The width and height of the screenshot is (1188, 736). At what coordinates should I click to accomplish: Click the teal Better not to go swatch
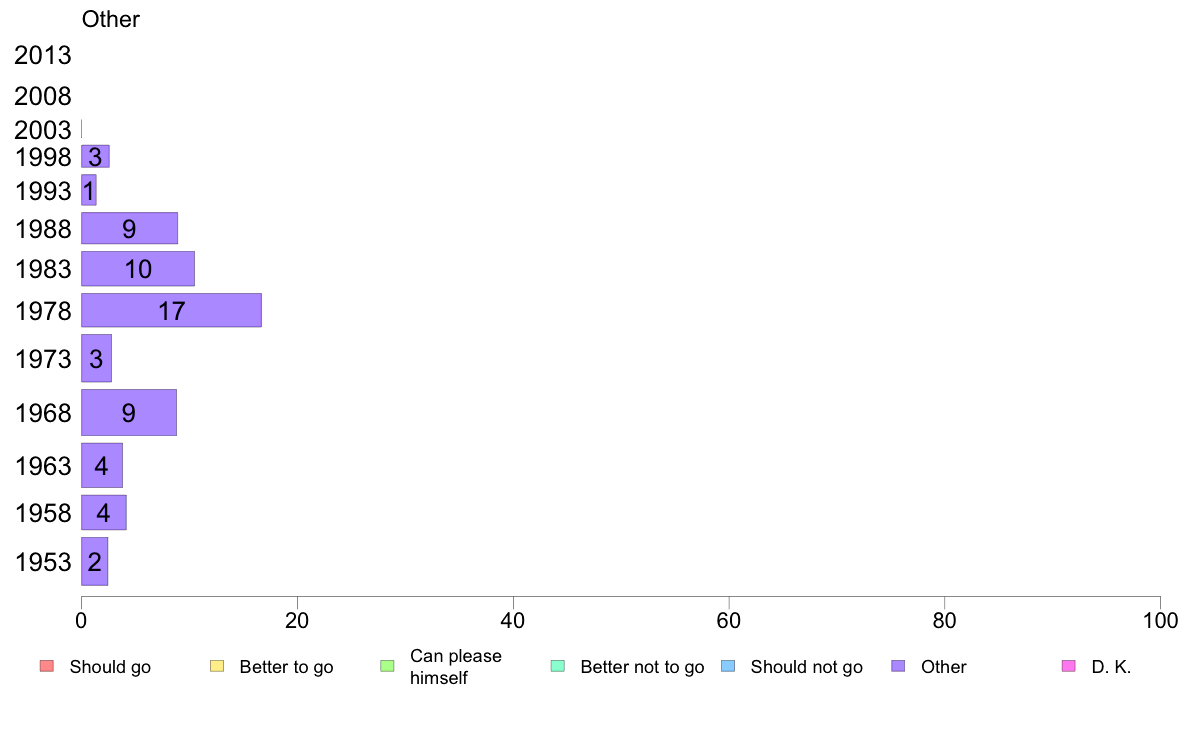558,666
